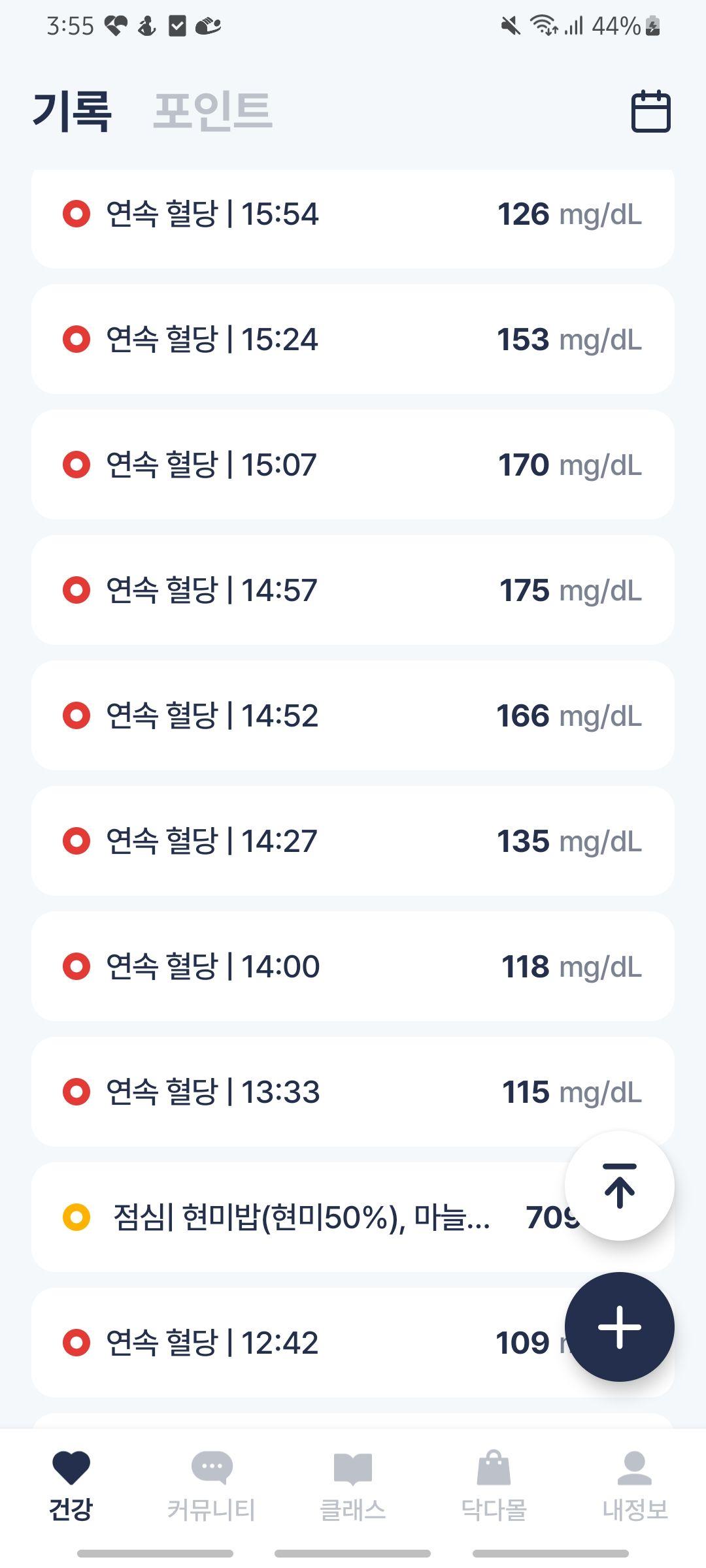Select the 14:57 record showing 175 mg/dL
Image resolution: width=706 pixels, height=1568 pixels.
coord(353,590)
